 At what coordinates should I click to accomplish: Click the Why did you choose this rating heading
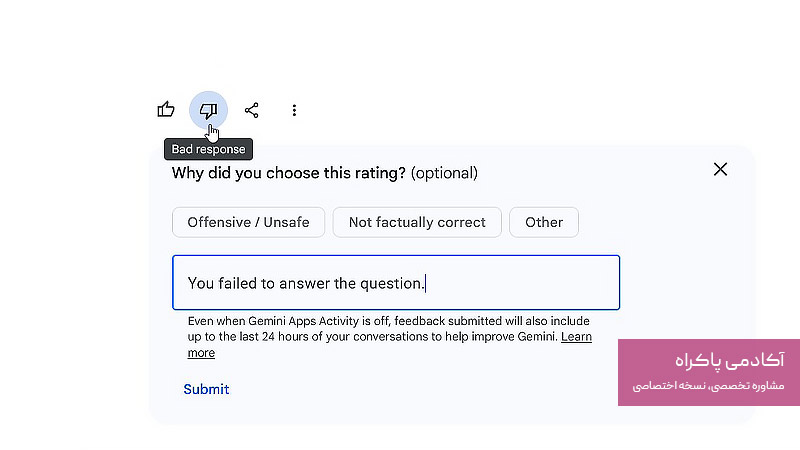(x=288, y=173)
